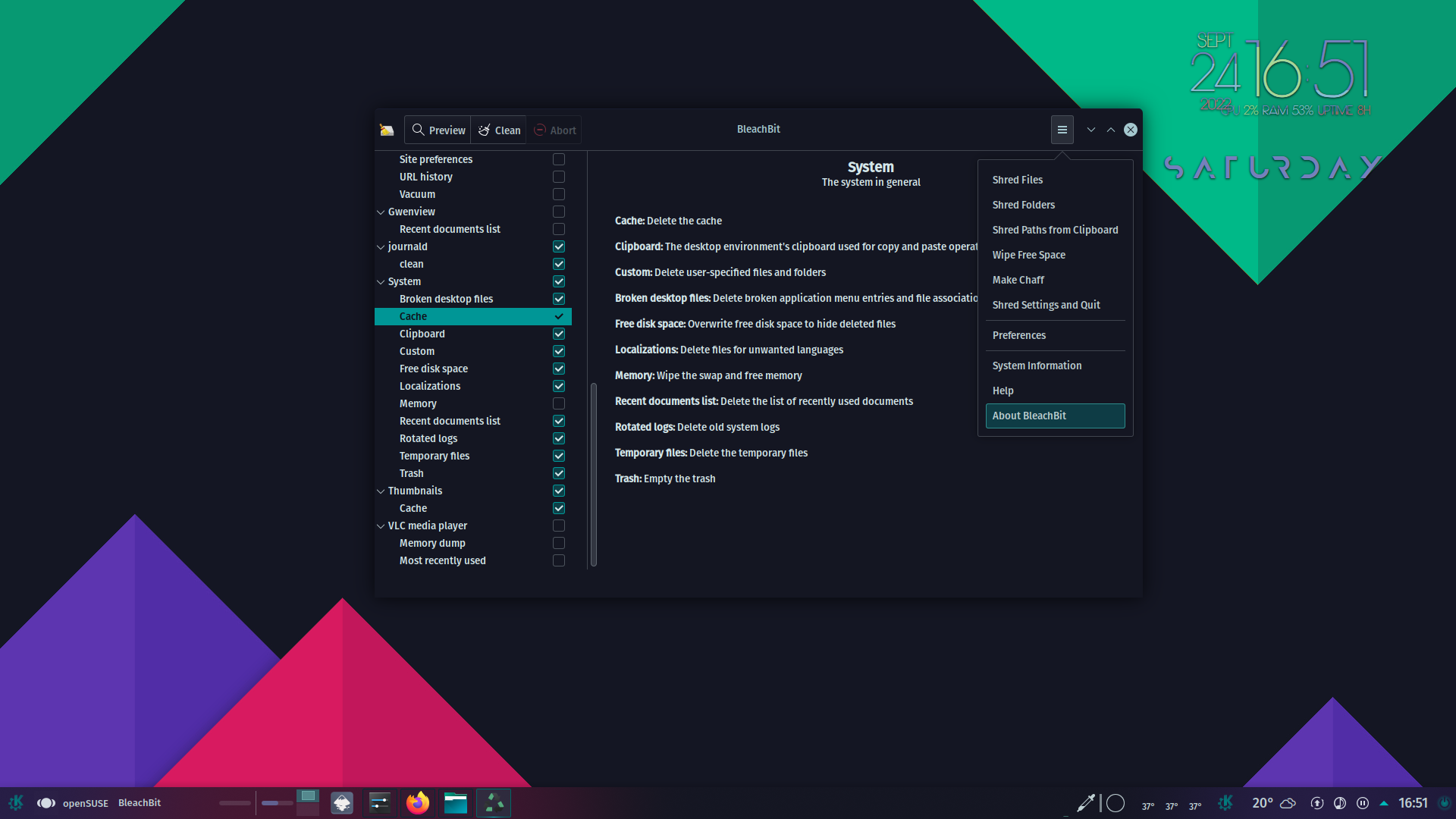Click the toggle pill icon next to openSUSE
Image resolution: width=1456 pixels, height=819 pixels.
tap(46, 802)
